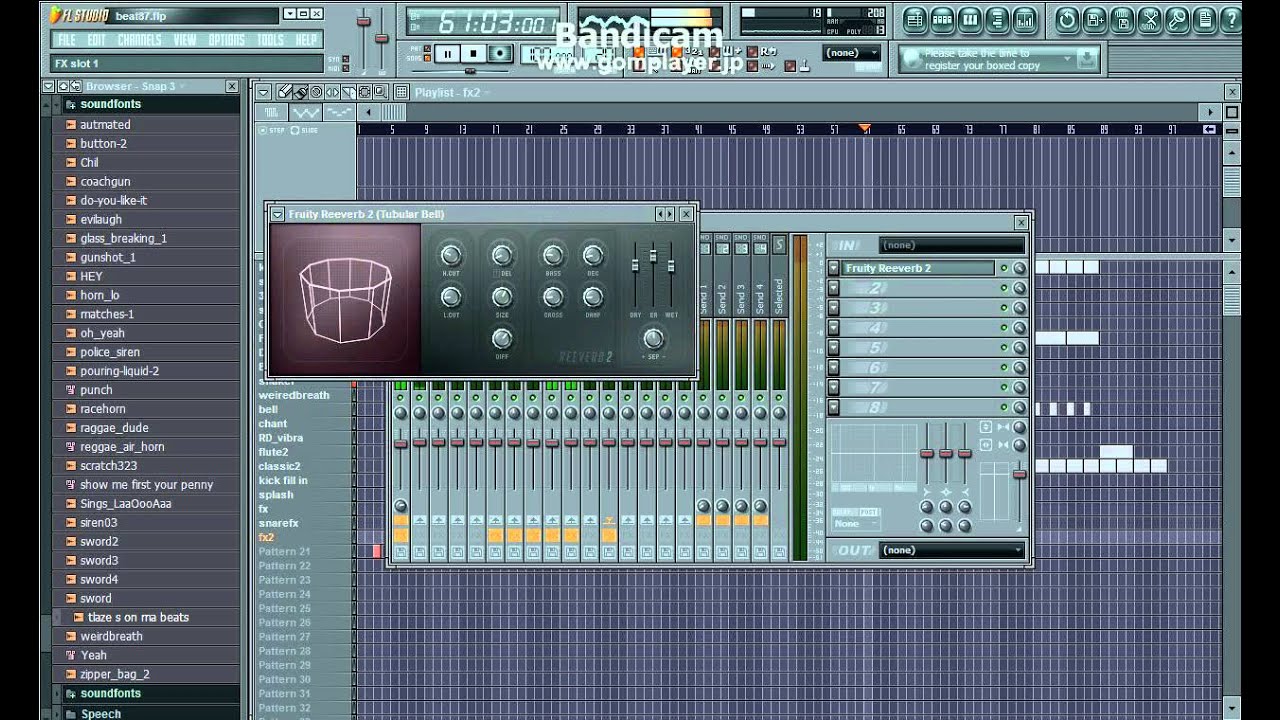Open the mixer OUT (none) output selector
Image resolution: width=1280 pixels, height=720 pixels.
coord(952,550)
